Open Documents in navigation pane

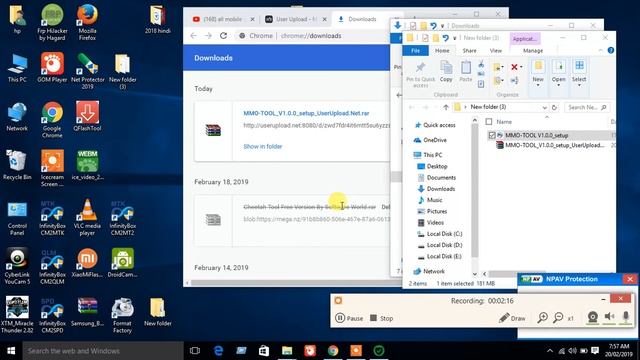pyautogui.click(x=437, y=178)
